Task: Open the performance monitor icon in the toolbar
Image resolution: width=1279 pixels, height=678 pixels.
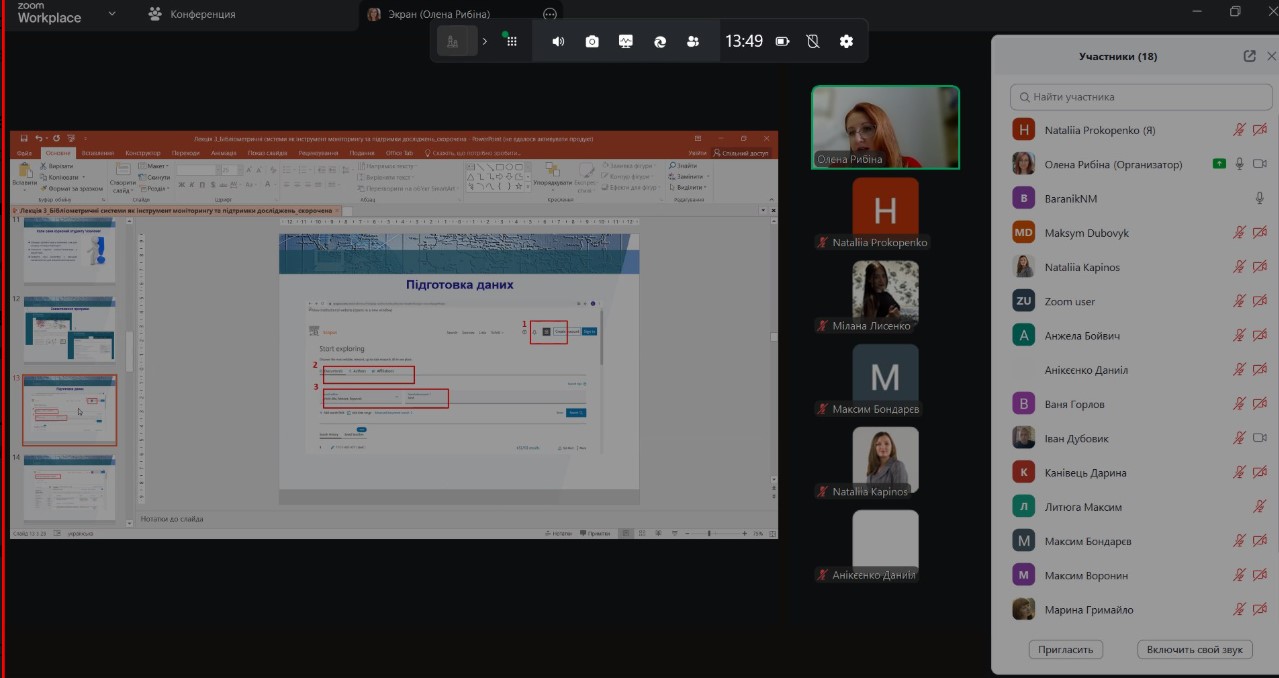Action: [626, 41]
